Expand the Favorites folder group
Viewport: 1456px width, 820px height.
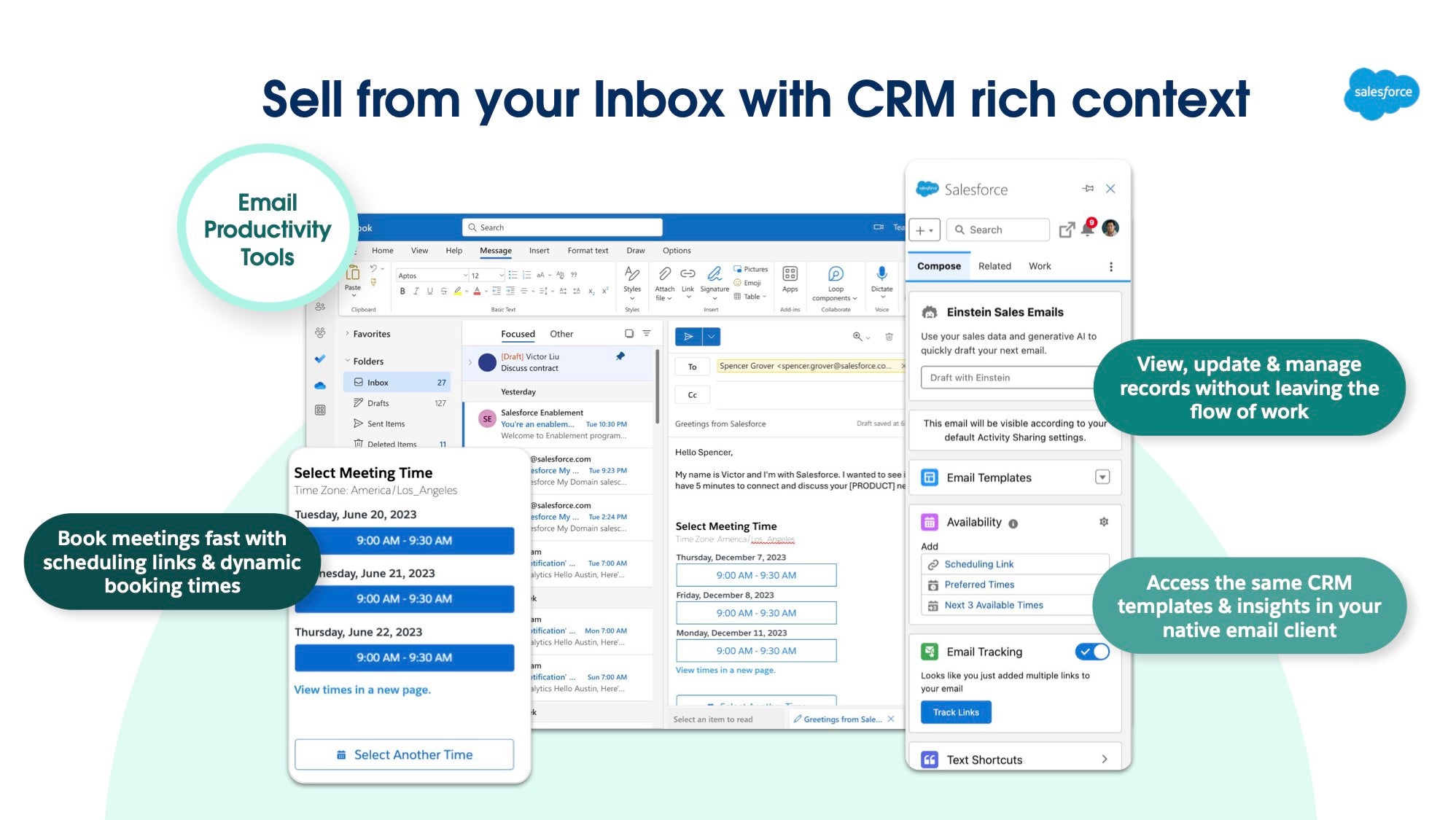347,334
